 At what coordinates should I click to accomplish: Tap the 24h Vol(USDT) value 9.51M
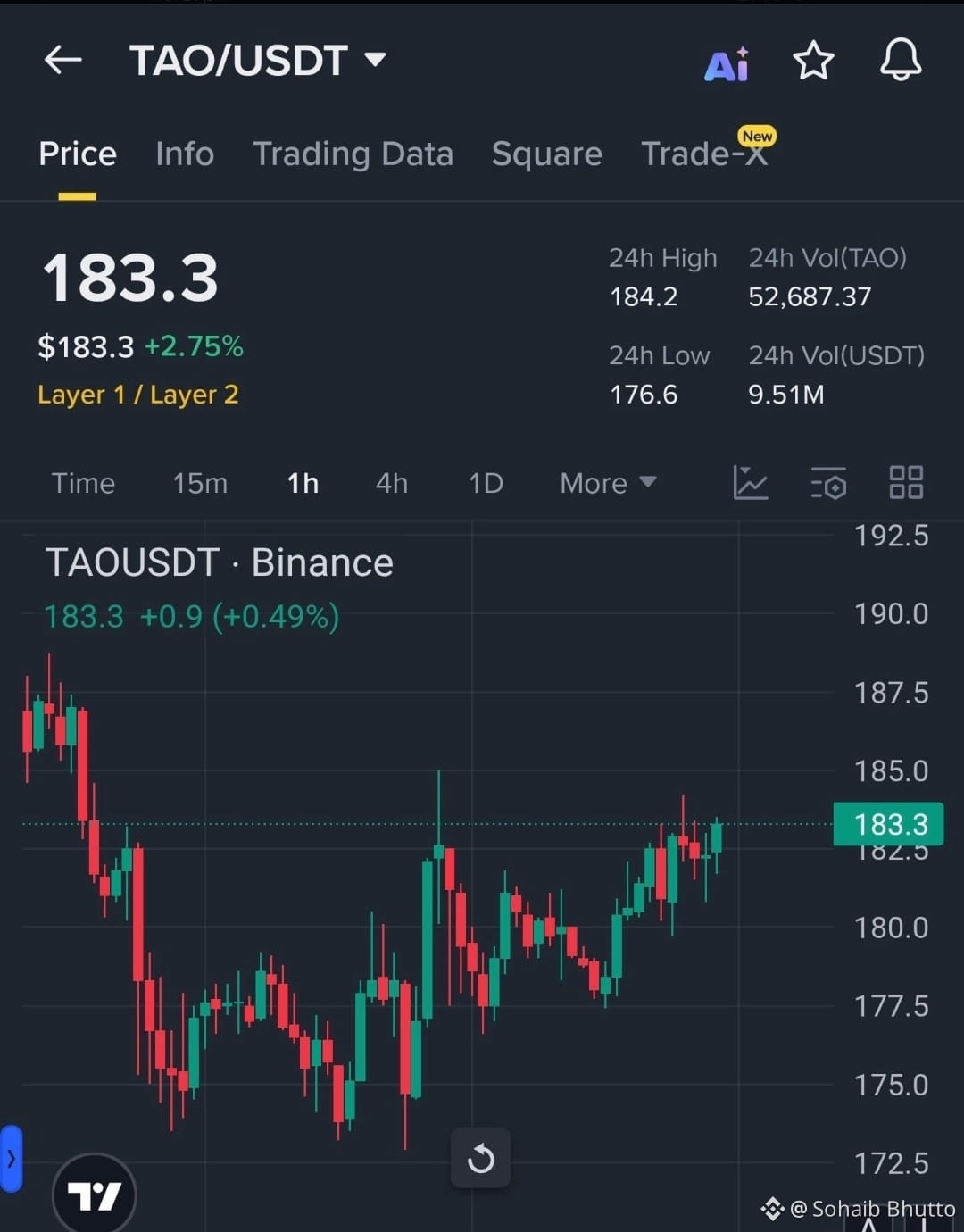click(x=786, y=395)
